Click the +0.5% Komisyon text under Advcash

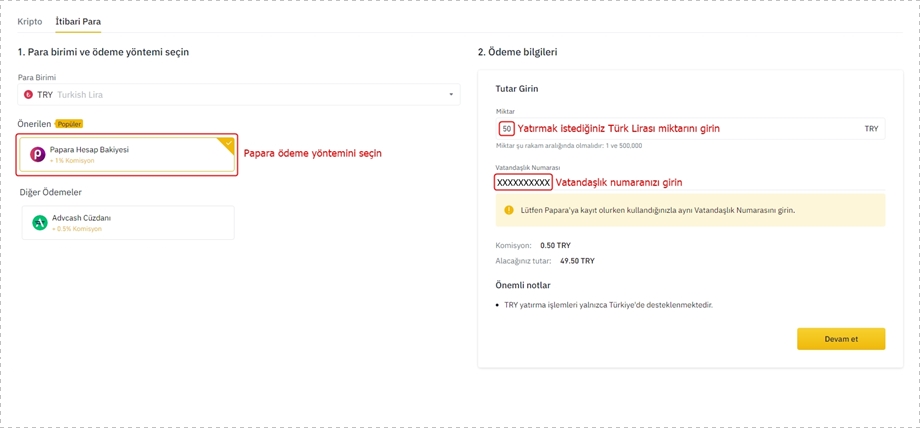coord(77,229)
